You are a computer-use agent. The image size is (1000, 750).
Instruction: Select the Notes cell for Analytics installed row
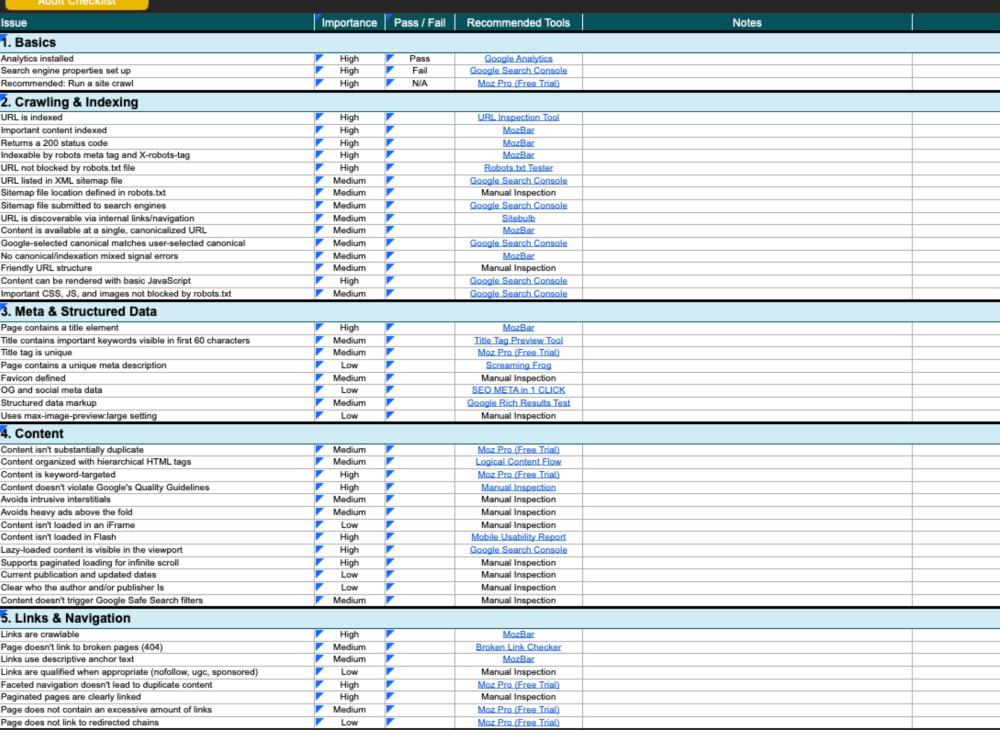[747, 59]
